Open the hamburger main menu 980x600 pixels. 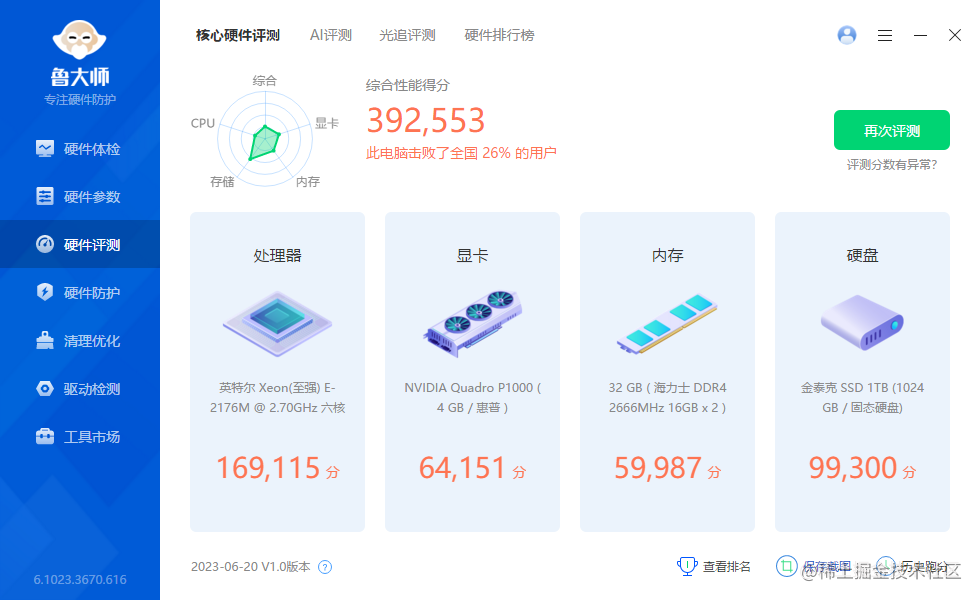tap(884, 36)
